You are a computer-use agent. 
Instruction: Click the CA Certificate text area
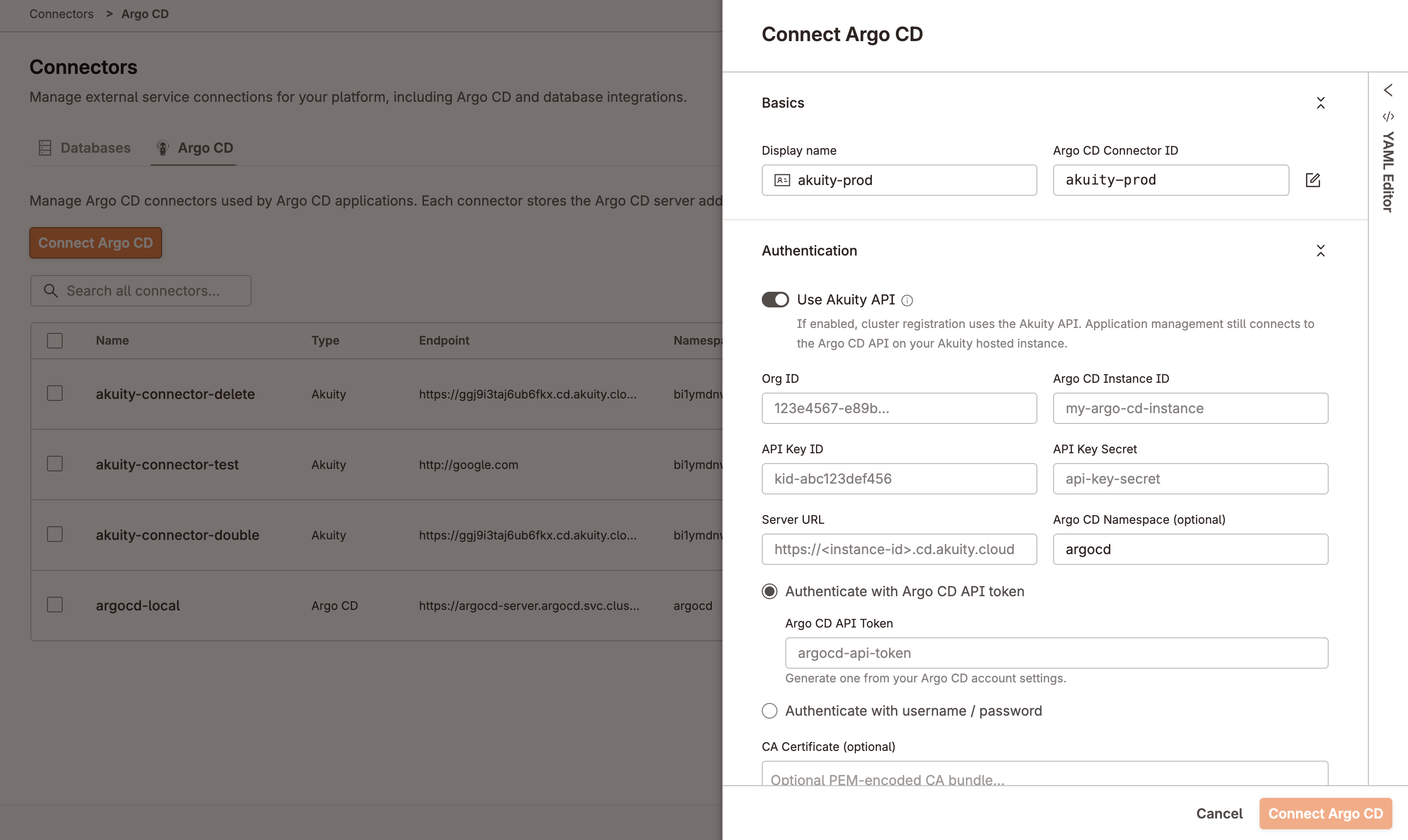(1045, 773)
